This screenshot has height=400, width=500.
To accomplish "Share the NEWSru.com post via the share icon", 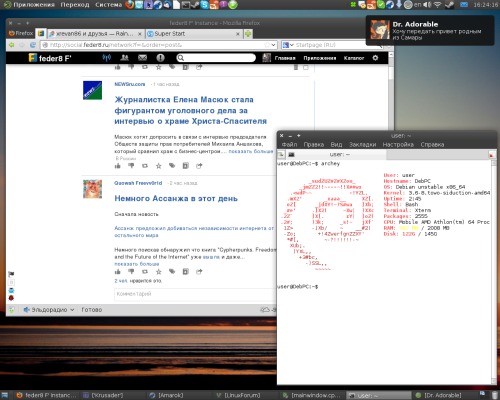I will [199, 166].
